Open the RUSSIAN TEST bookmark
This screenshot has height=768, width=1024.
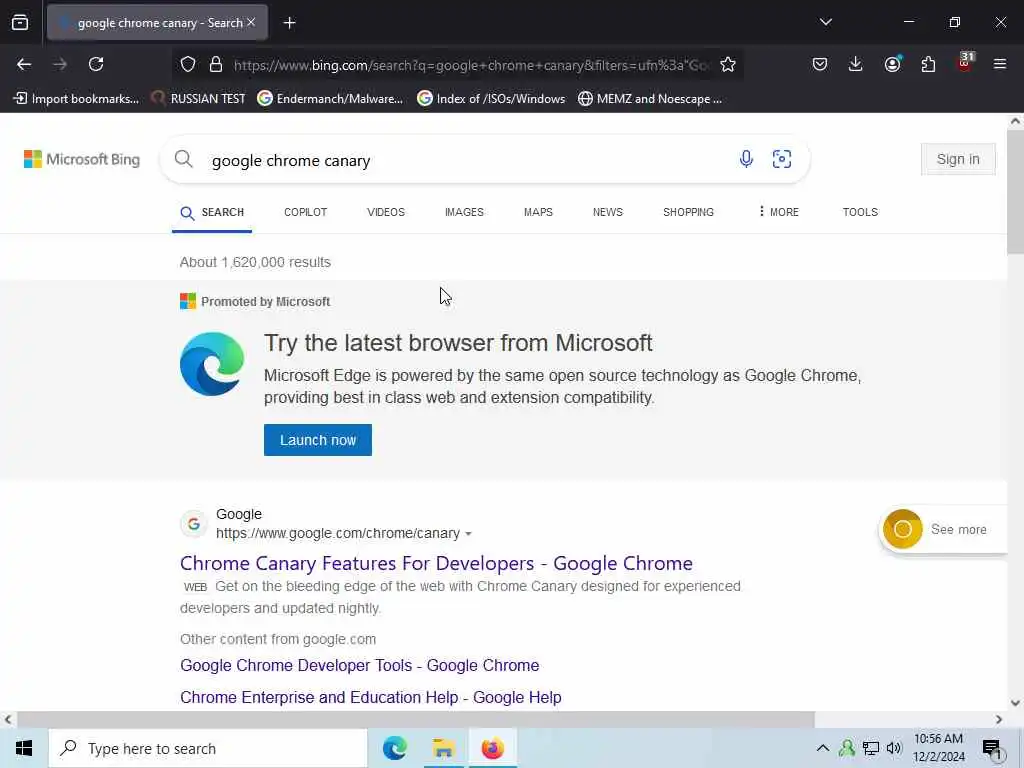(198, 99)
